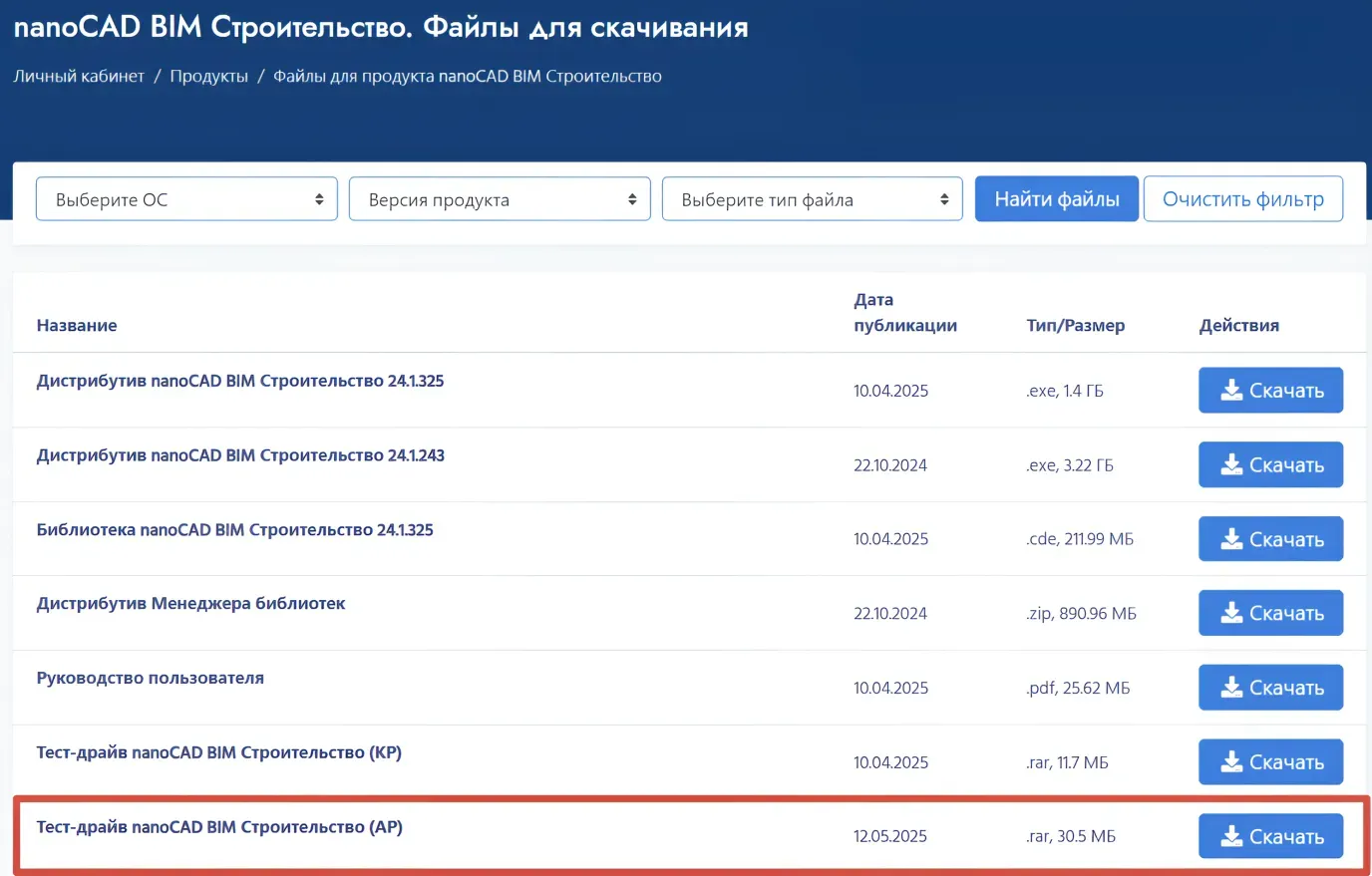Open the 'Выберите ОС' dropdown
This screenshot has height=876, width=1372.
coord(186,199)
